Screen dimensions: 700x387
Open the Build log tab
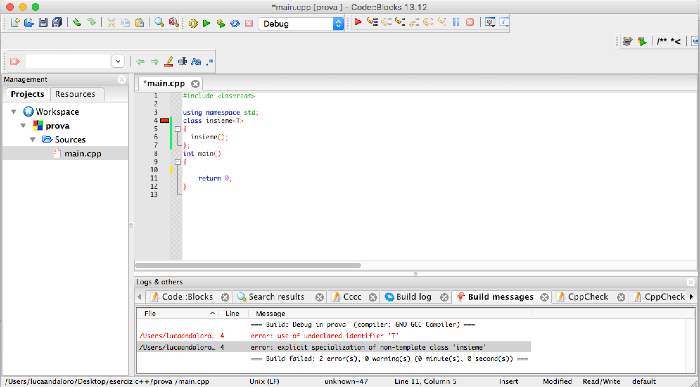[x=413, y=297]
